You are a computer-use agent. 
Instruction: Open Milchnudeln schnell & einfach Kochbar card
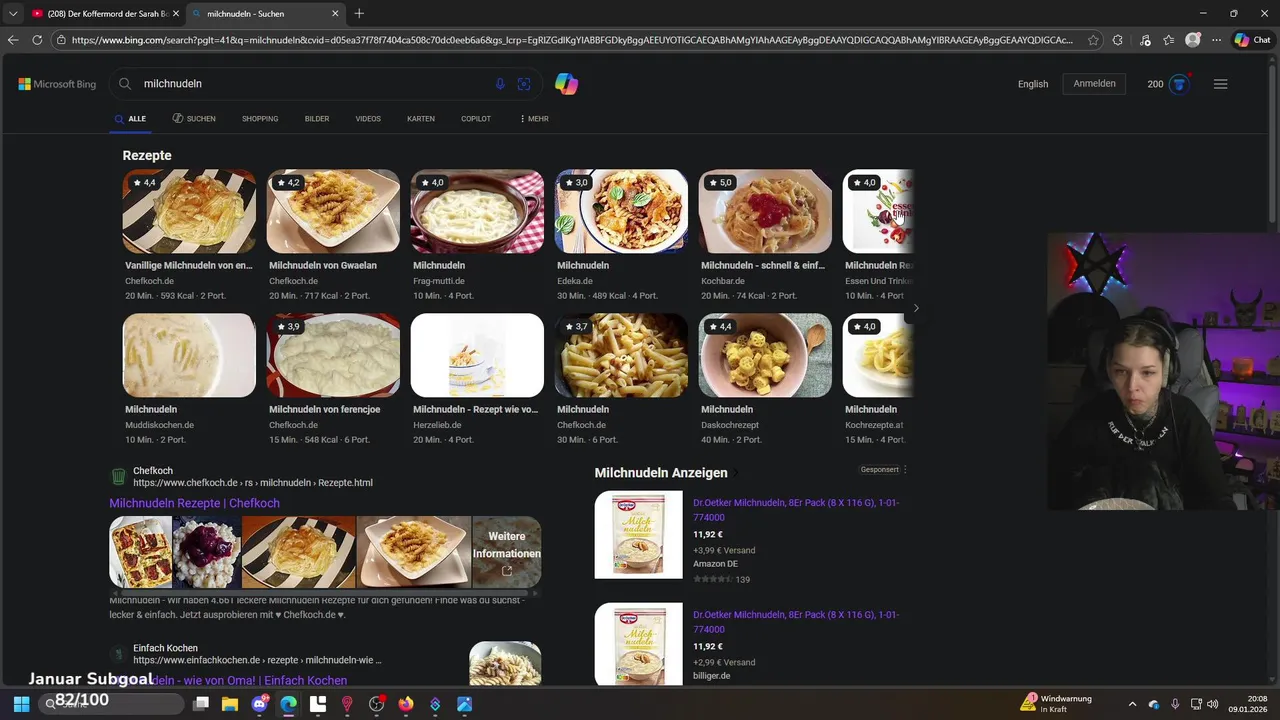pos(765,236)
